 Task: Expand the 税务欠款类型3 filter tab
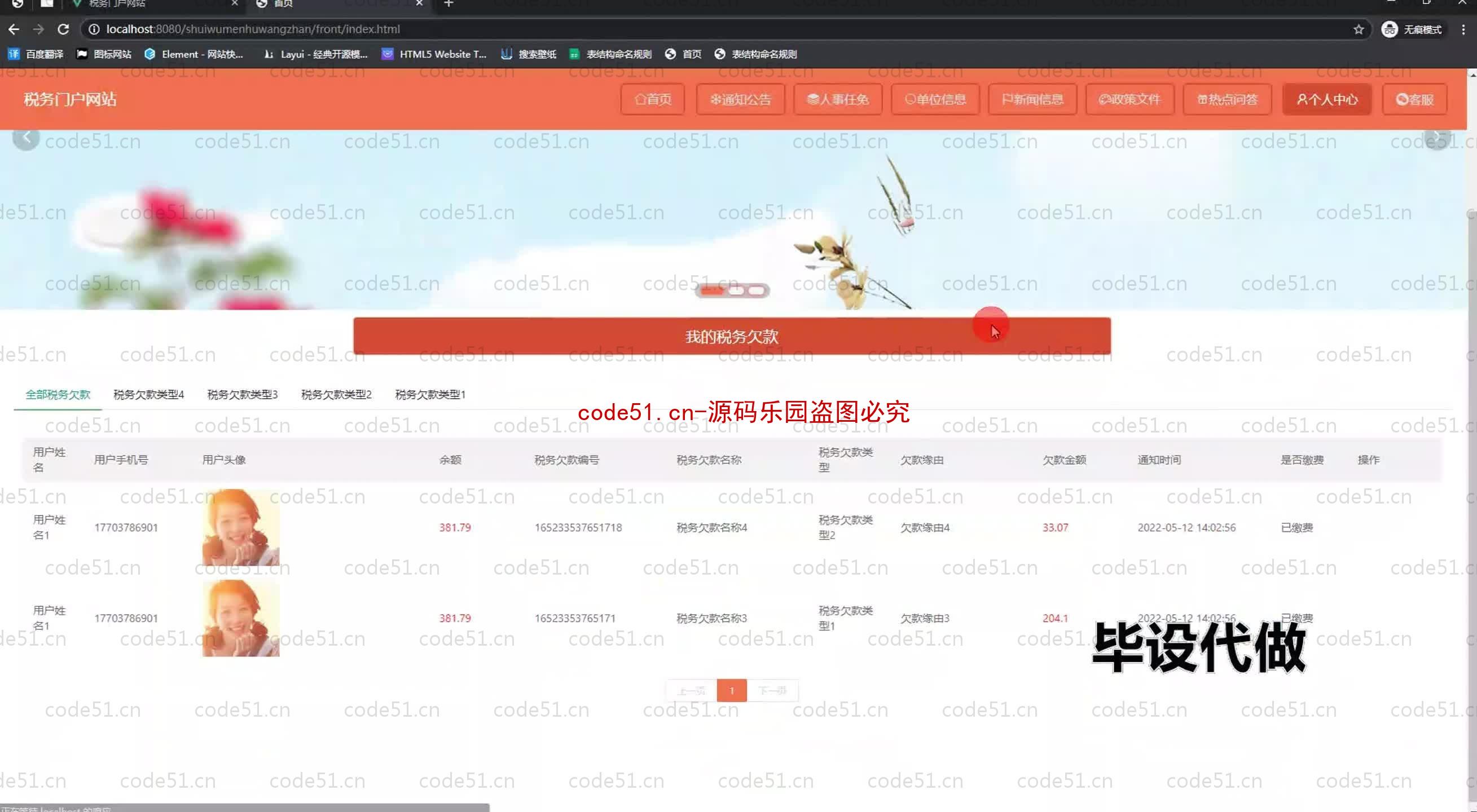[x=242, y=394]
